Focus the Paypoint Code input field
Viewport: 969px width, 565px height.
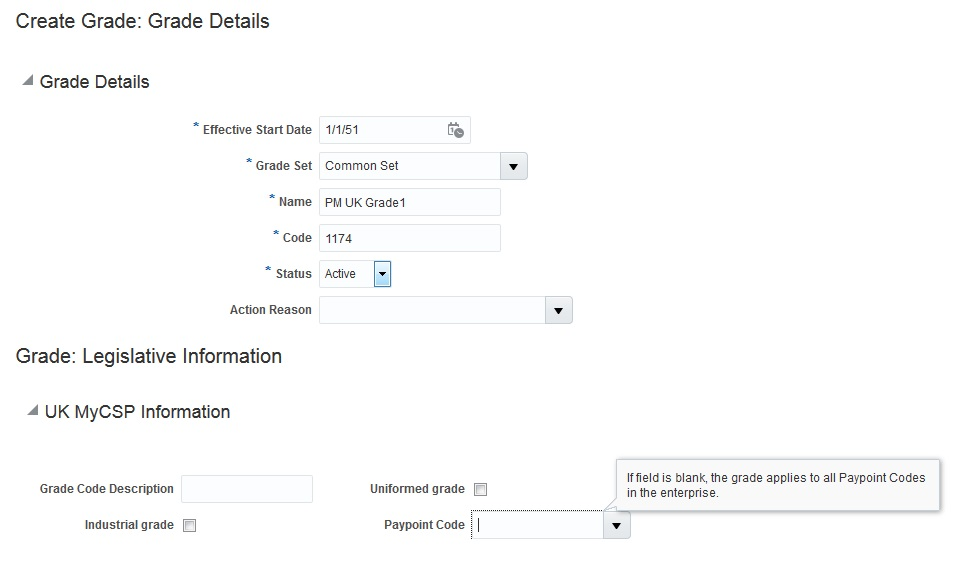537,525
